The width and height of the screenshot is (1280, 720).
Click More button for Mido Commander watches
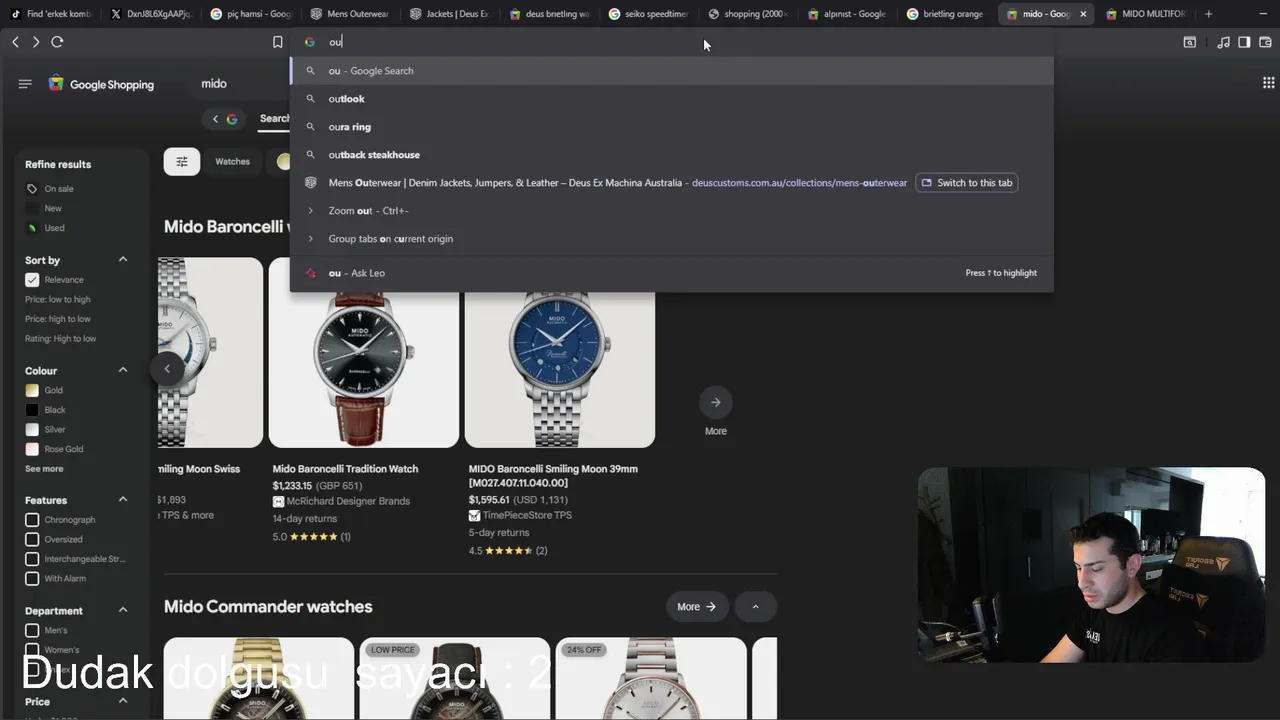(x=697, y=606)
